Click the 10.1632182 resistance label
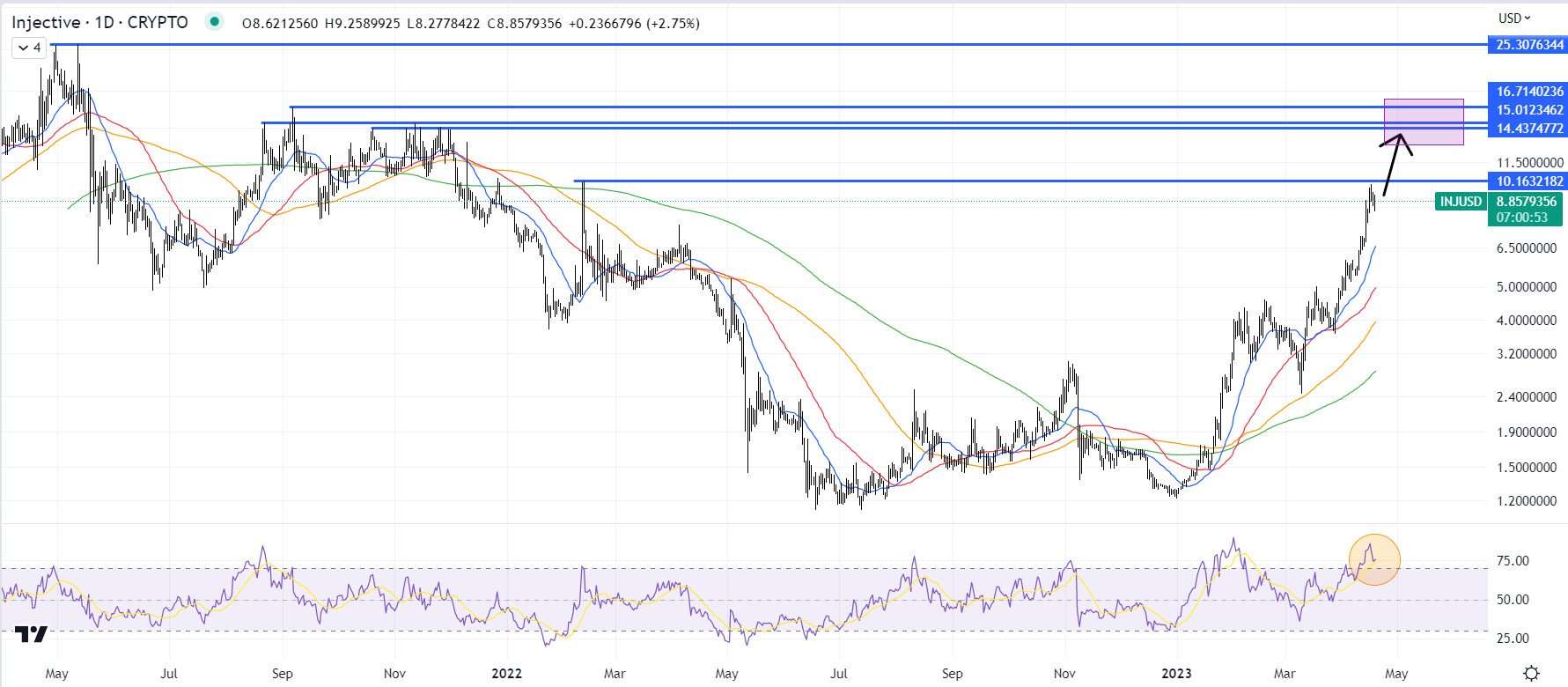Image resolution: width=1568 pixels, height=687 pixels. coord(1528,181)
